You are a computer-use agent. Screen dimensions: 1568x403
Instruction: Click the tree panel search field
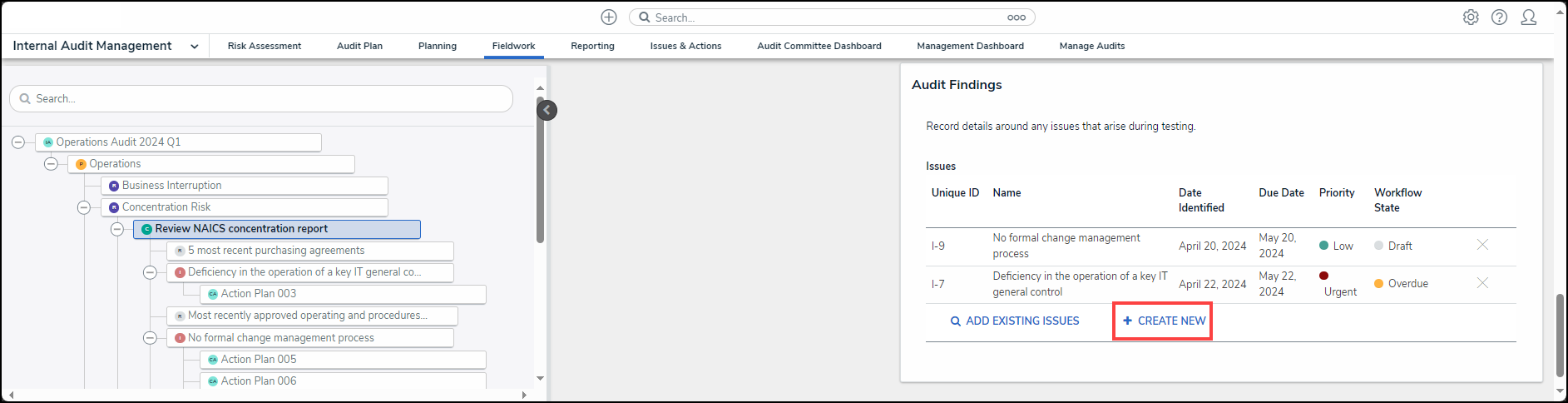pos(261,98)
